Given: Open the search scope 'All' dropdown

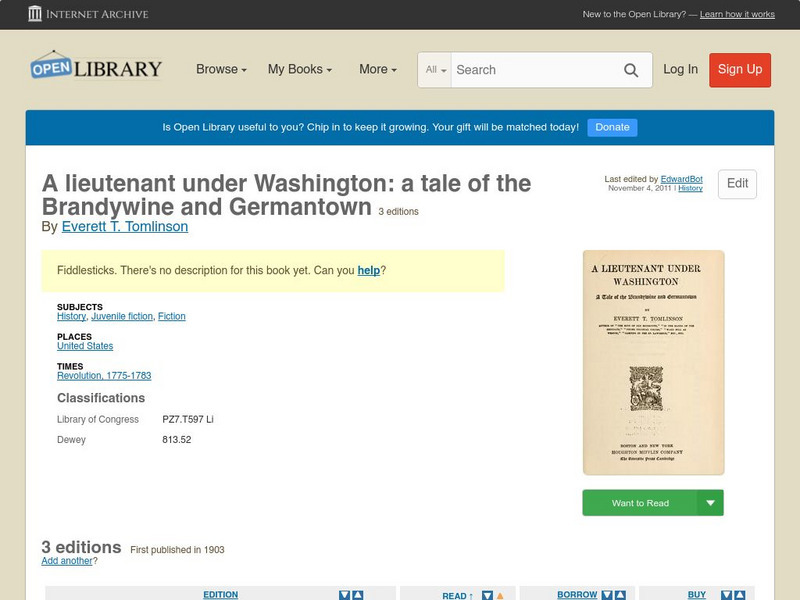Looking at the screenshot, I should pos(436,70).
